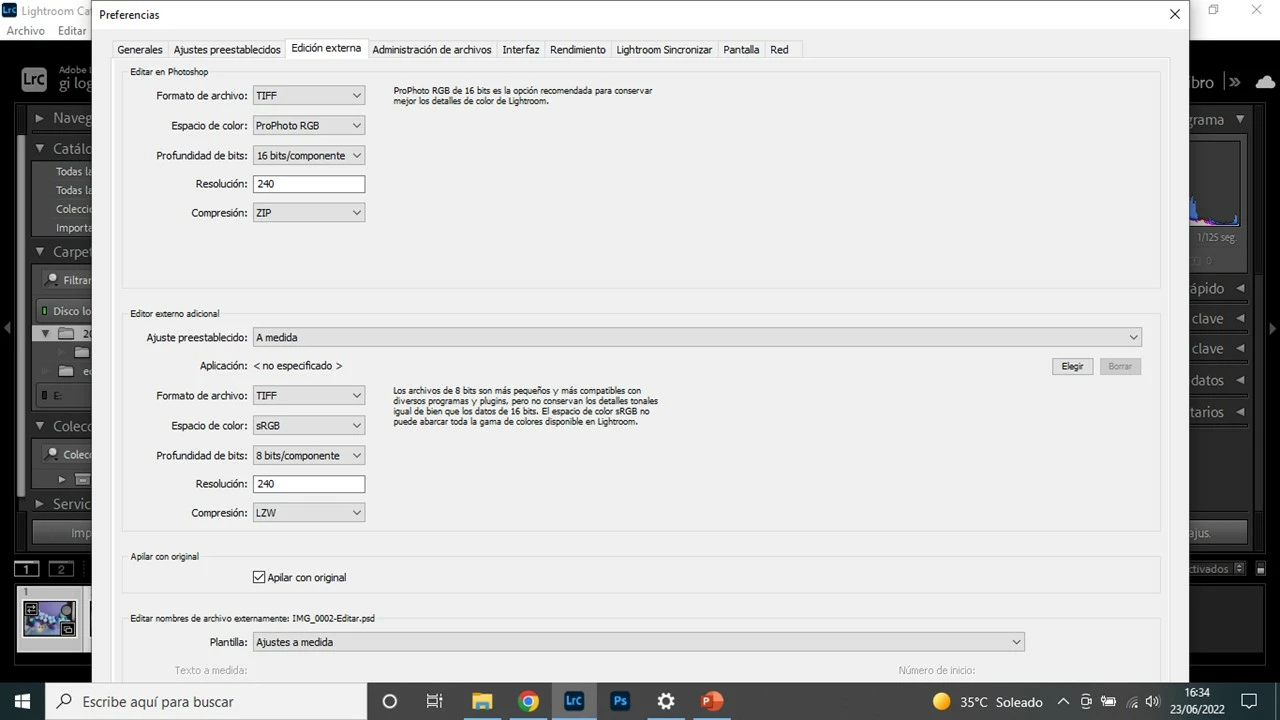The width and height of the screenshot is (1280, 720).
Task: Expand module picker double-arrow in Lightroom
Action: point(1235,82)
